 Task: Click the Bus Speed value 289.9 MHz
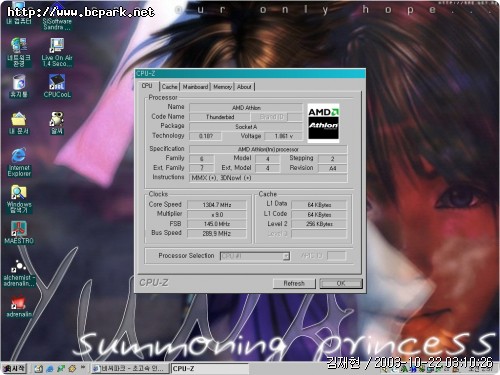point(217,233)
